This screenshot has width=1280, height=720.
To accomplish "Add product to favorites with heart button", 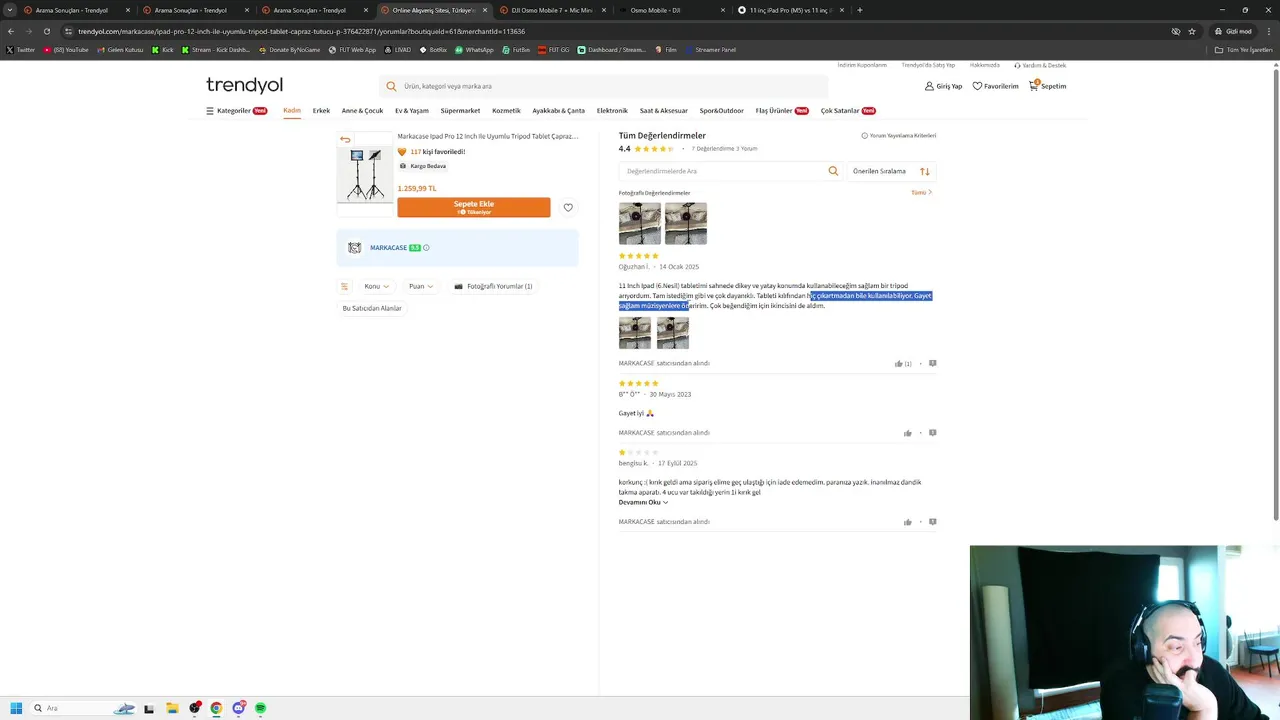I will [568, 207].
